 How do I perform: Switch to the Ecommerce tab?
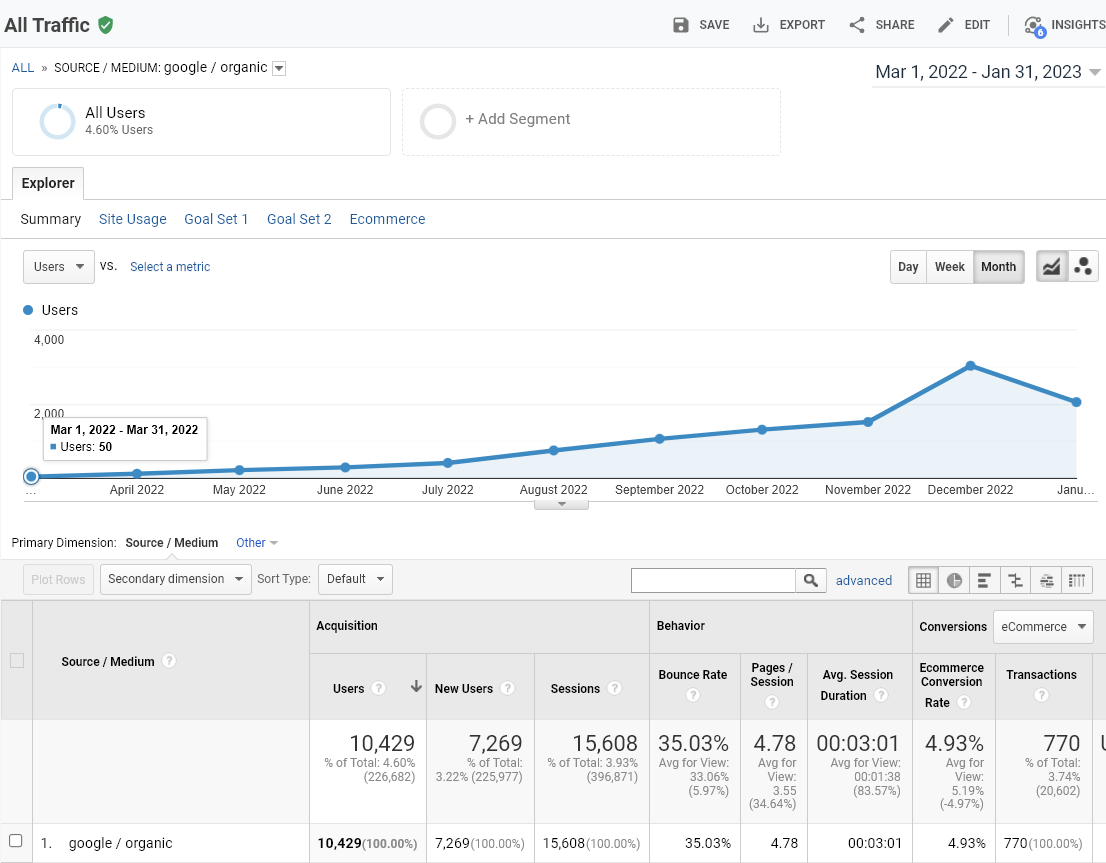[x=387, y=219]
